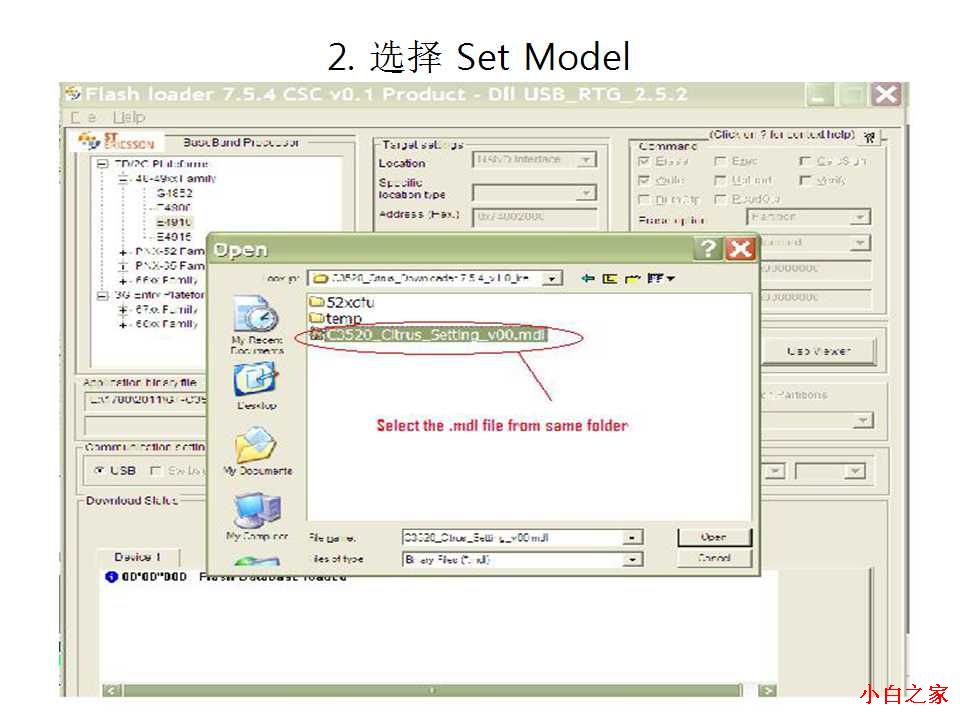Expand the 66xx Family tree node
Screen dimensions: 960x720
pos(123,280)
